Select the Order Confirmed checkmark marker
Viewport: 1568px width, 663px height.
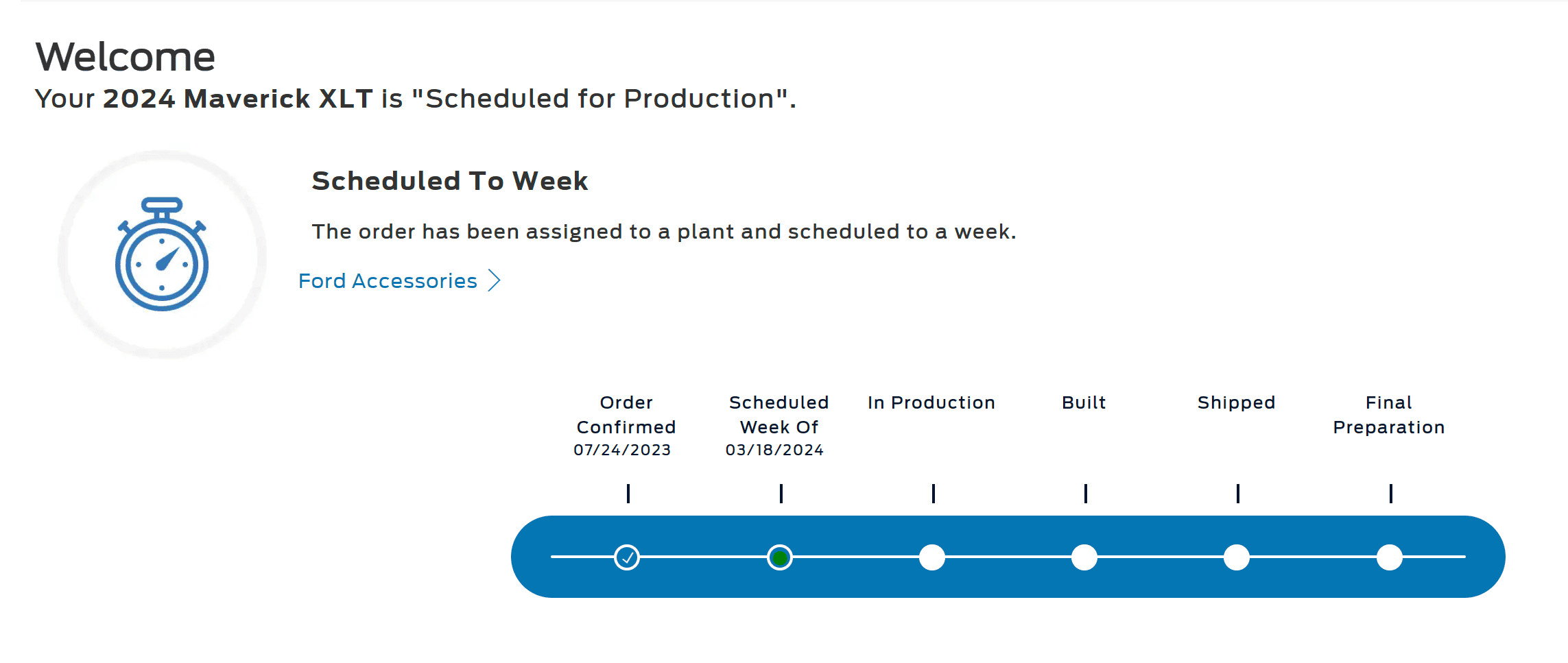(x=627, y=557)
